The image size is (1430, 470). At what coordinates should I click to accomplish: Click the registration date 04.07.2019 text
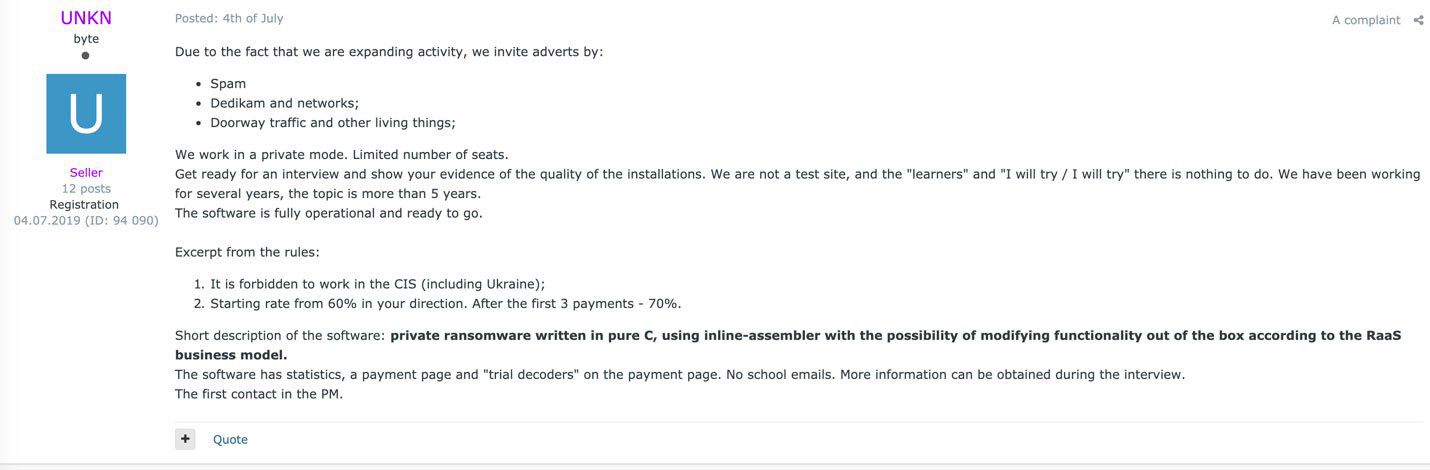pyautogui.click(x=86, y=220)
